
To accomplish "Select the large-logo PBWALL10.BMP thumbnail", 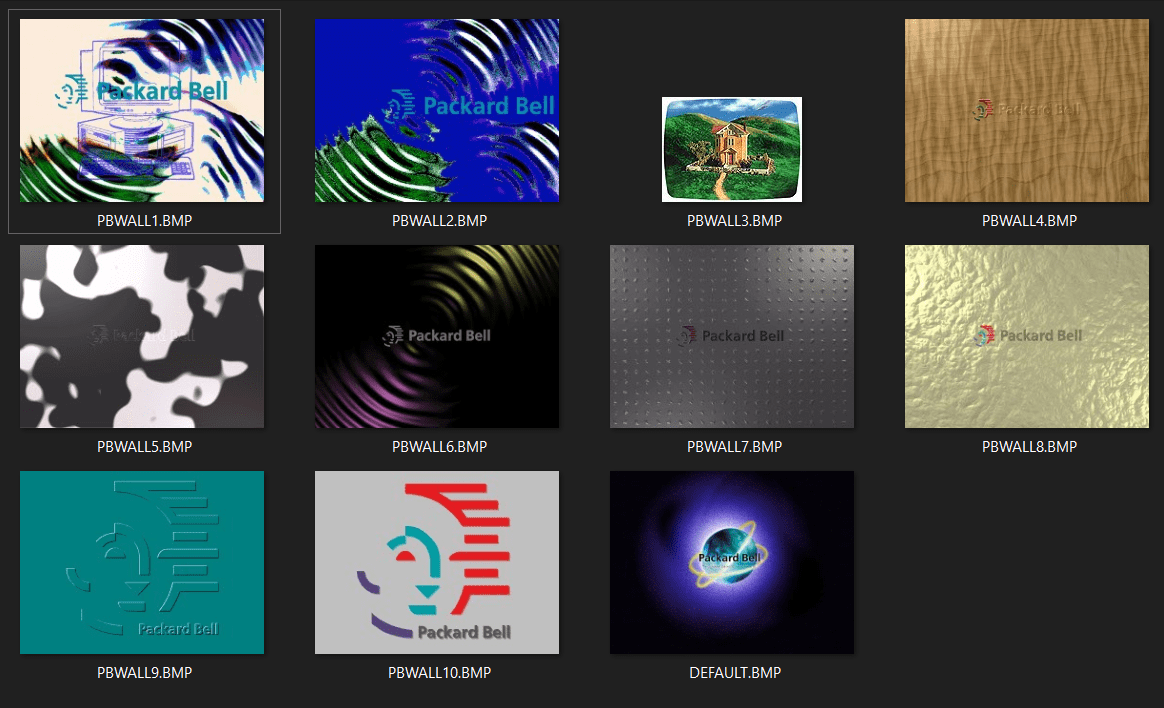I will 437,562.
